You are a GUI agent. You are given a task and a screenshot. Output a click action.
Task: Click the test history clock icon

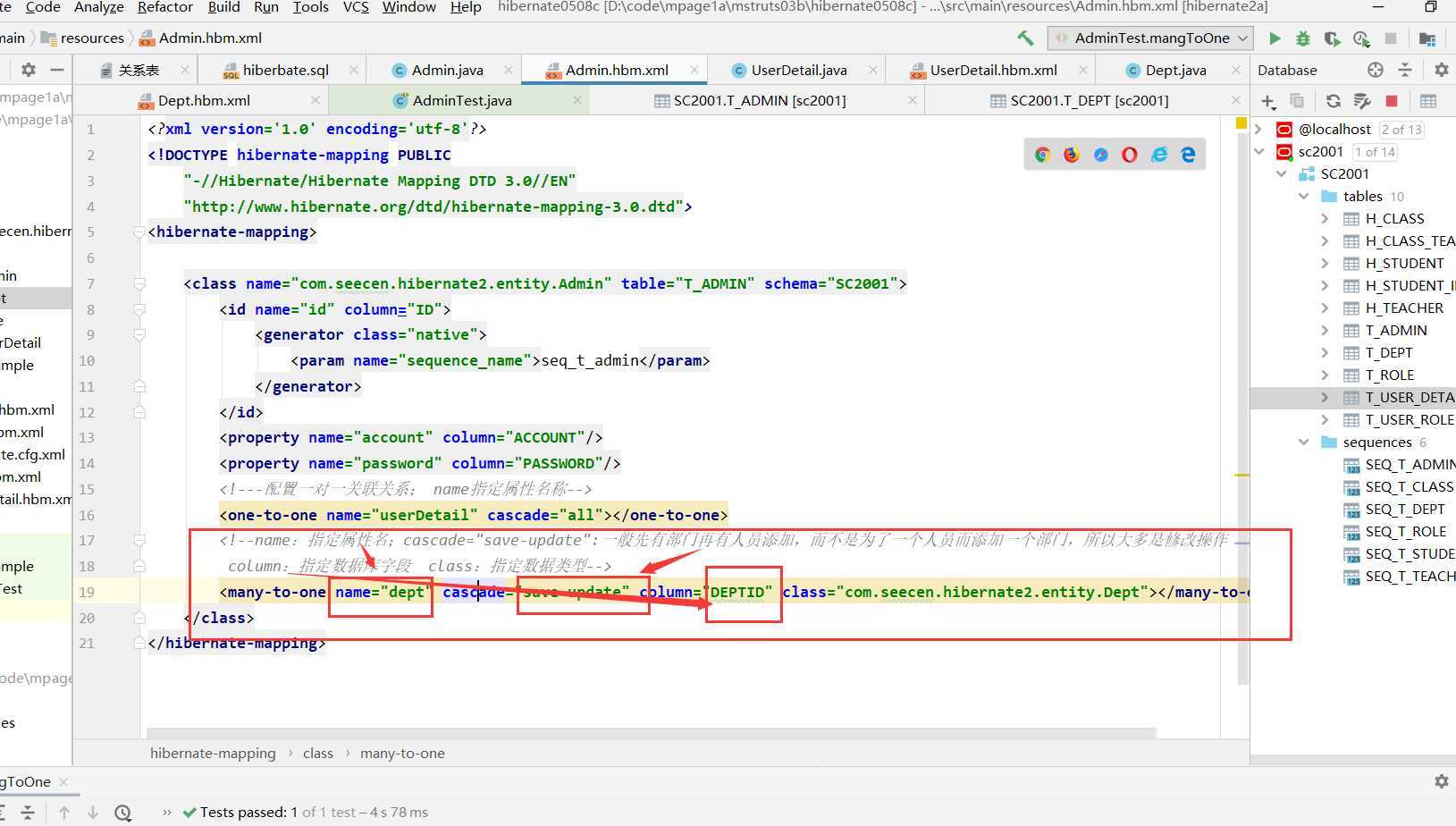click(123, 813)
